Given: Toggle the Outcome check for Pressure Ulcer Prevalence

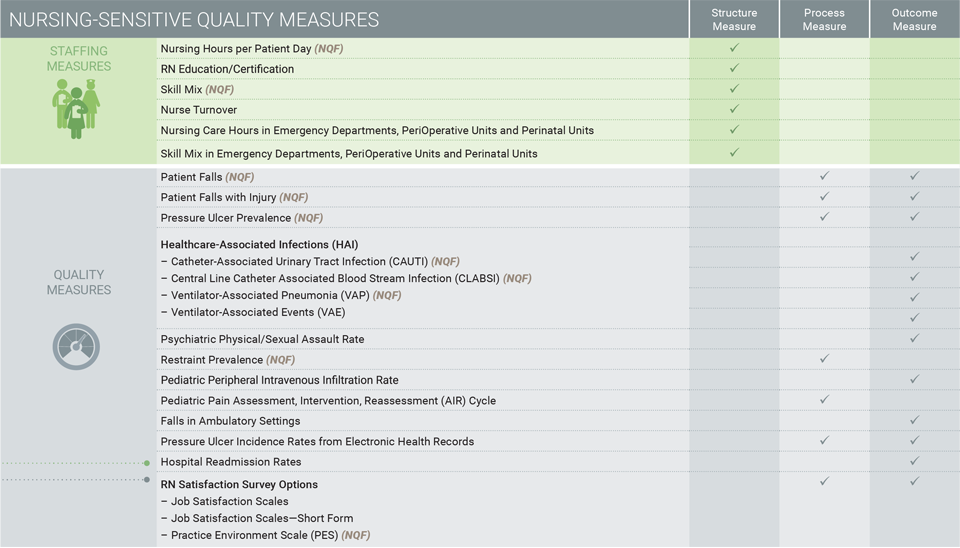Looking at the screenshot, I should pyautogui.click(x=914, y=216).
